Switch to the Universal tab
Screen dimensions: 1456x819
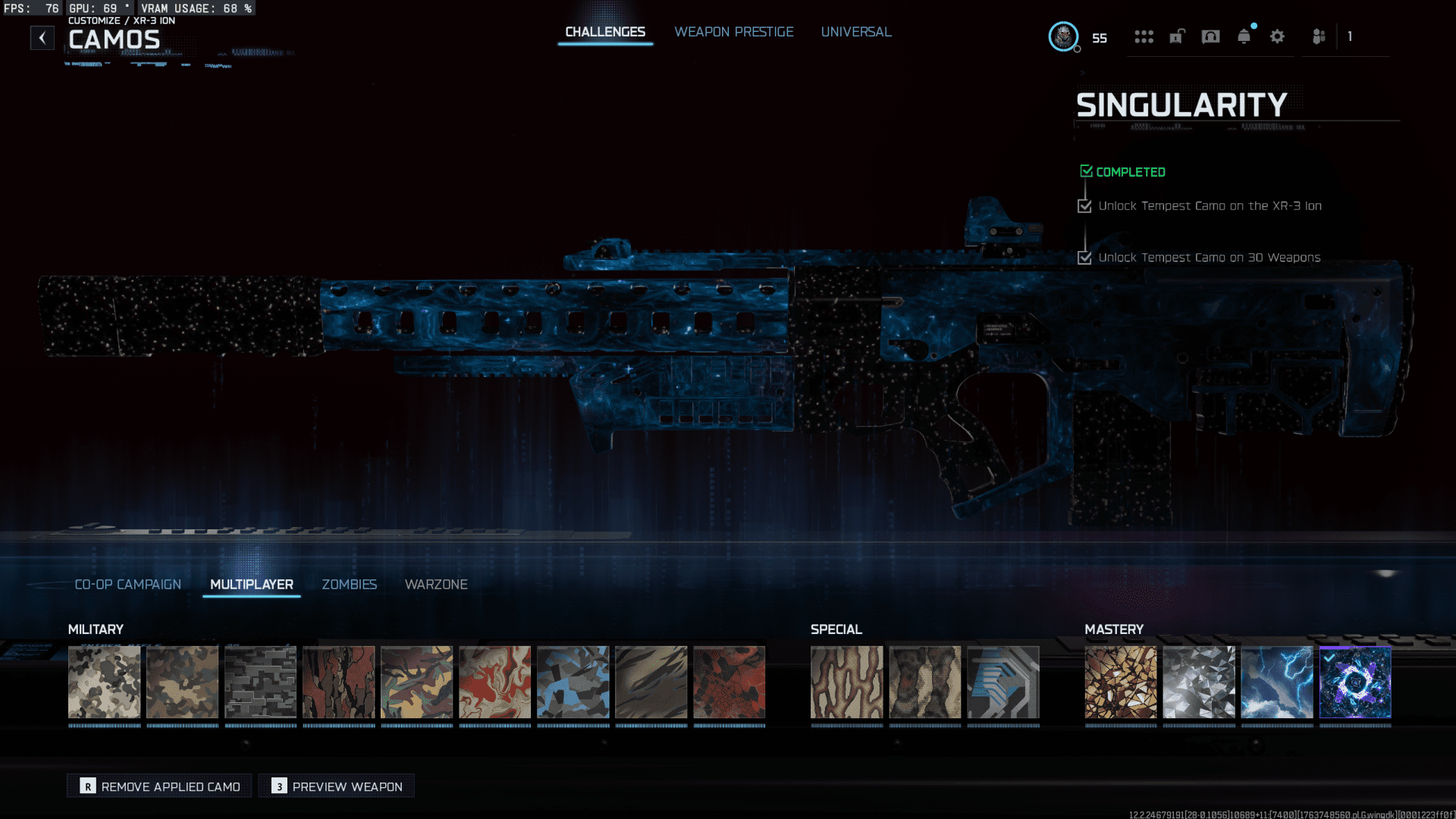pos(855,32)
